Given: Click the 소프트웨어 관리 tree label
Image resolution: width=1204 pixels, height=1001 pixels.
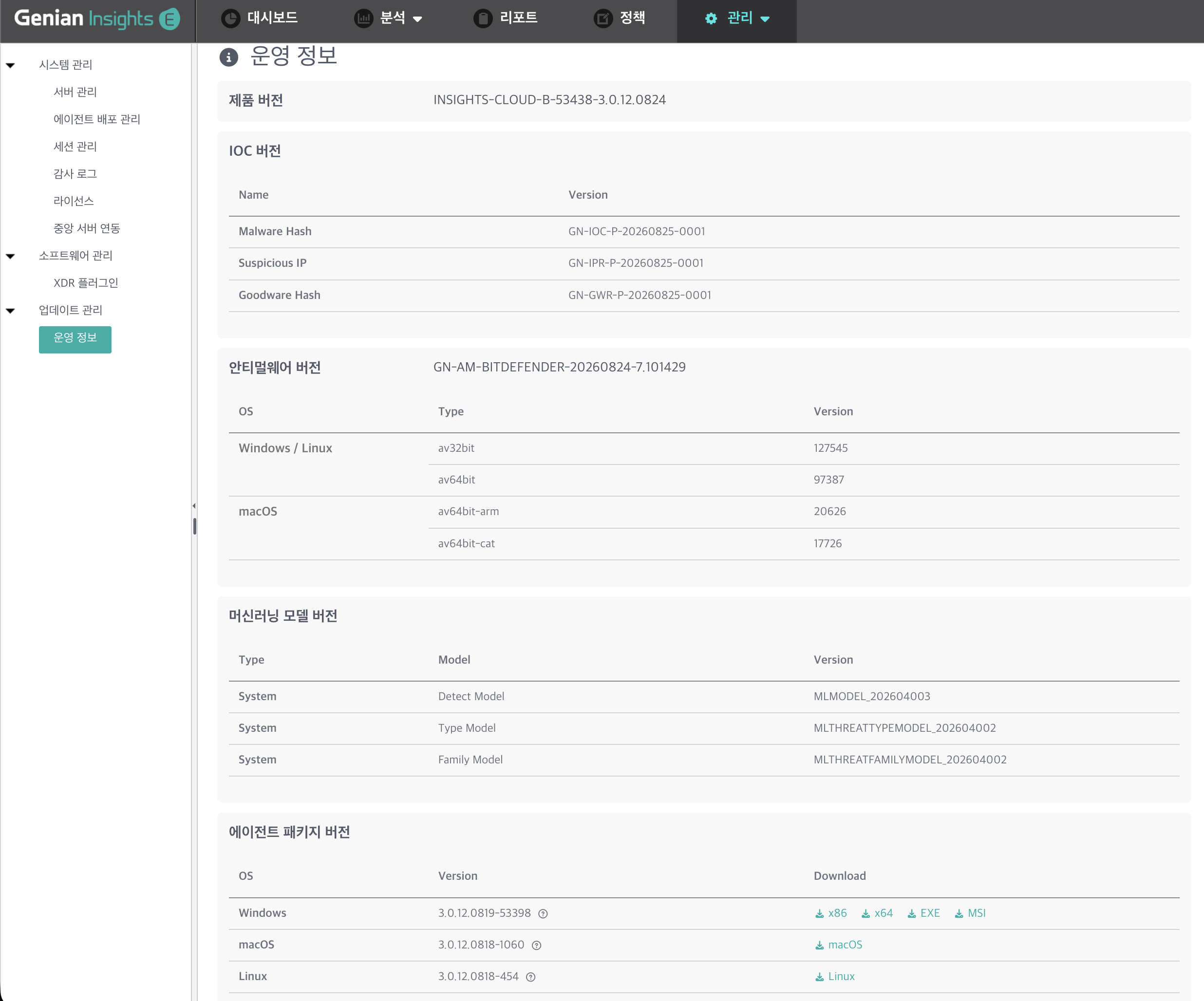Looking at the screenshot, I should (x=75, y=256).
